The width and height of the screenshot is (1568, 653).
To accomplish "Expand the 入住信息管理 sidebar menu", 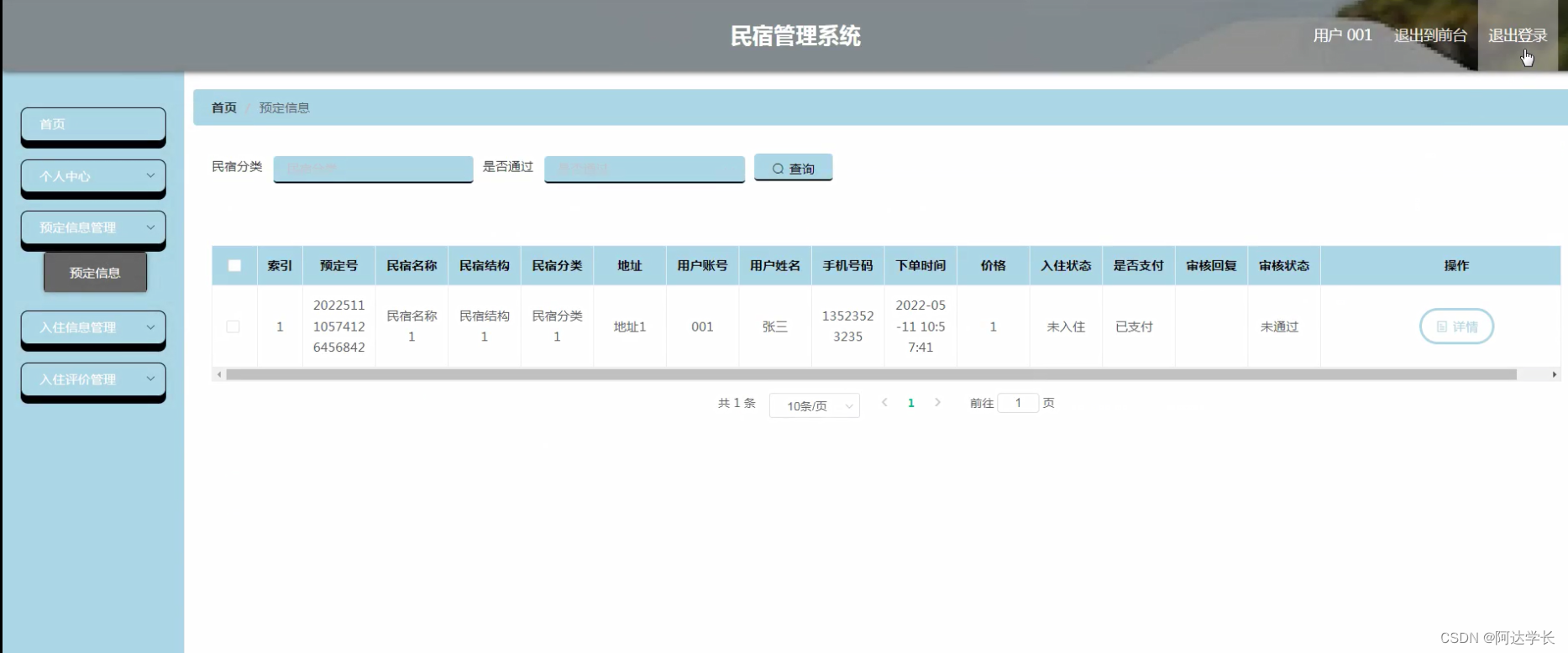I will tap(93, 327).
